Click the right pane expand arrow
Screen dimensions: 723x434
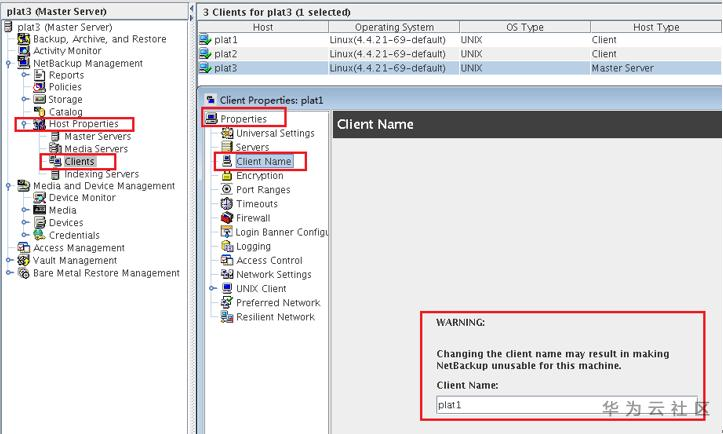[x=192, y=18]
